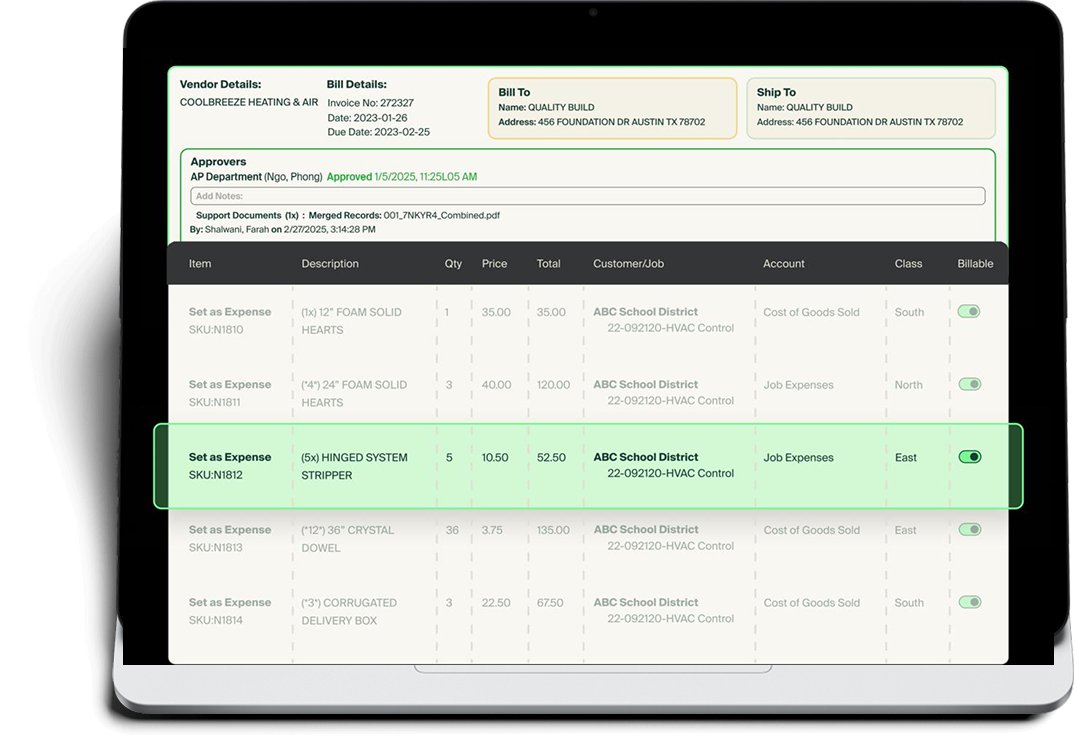Select Account 'Cost of Goods Sold' in SKU:N1810 row

[812, 313]
